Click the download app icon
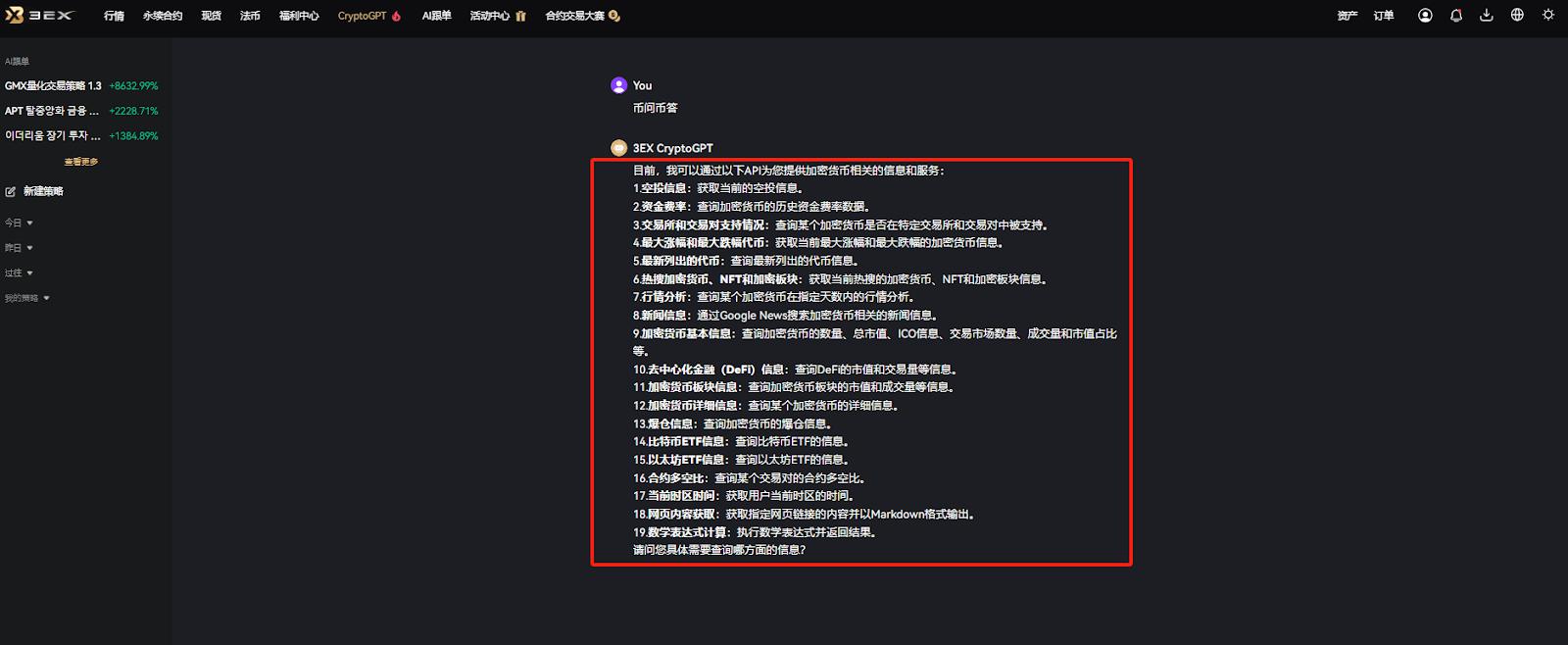Viewport: 1568px width, 645px height. [1487, 16]
